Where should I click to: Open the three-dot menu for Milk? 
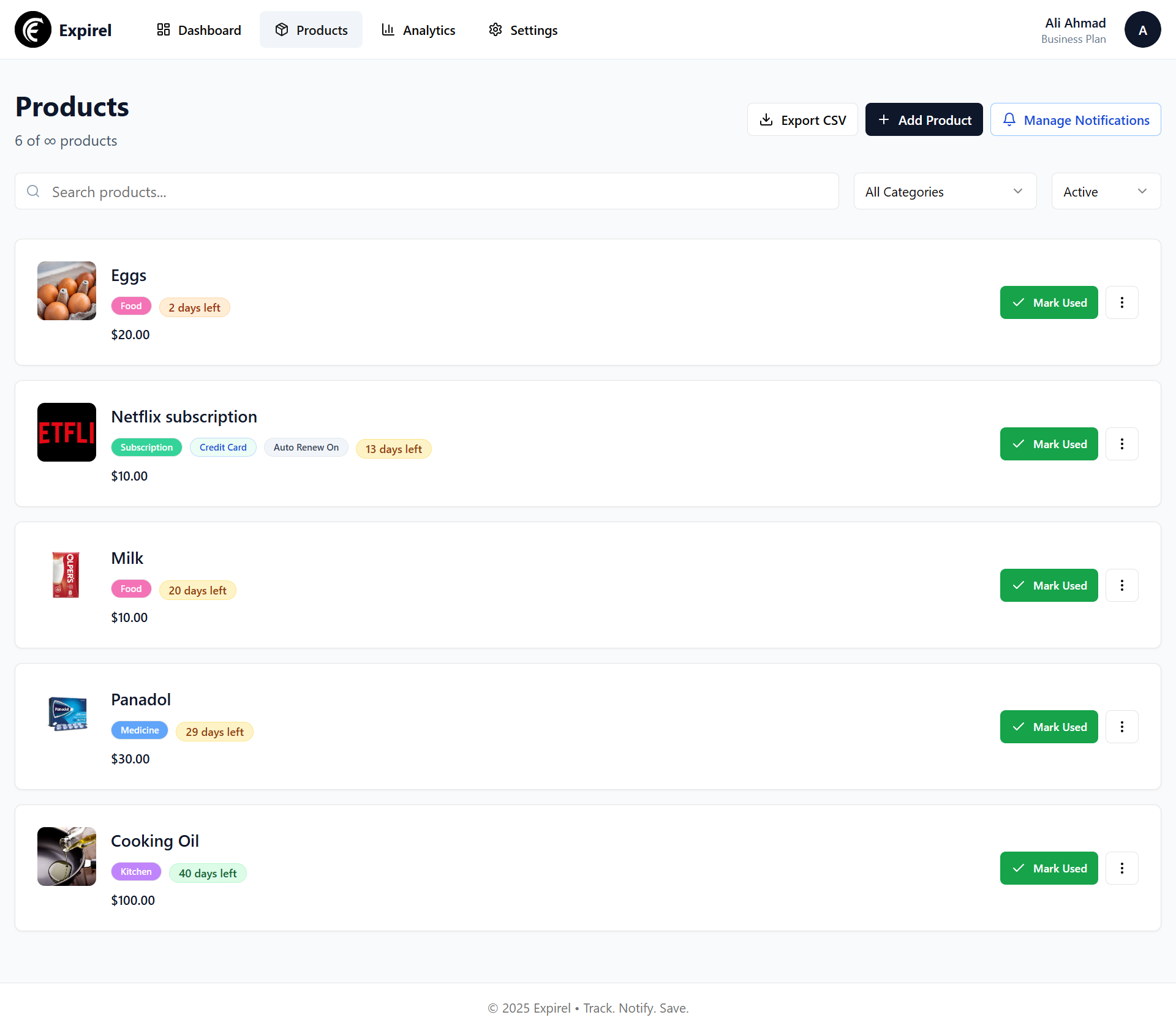tap(1122, 585)
